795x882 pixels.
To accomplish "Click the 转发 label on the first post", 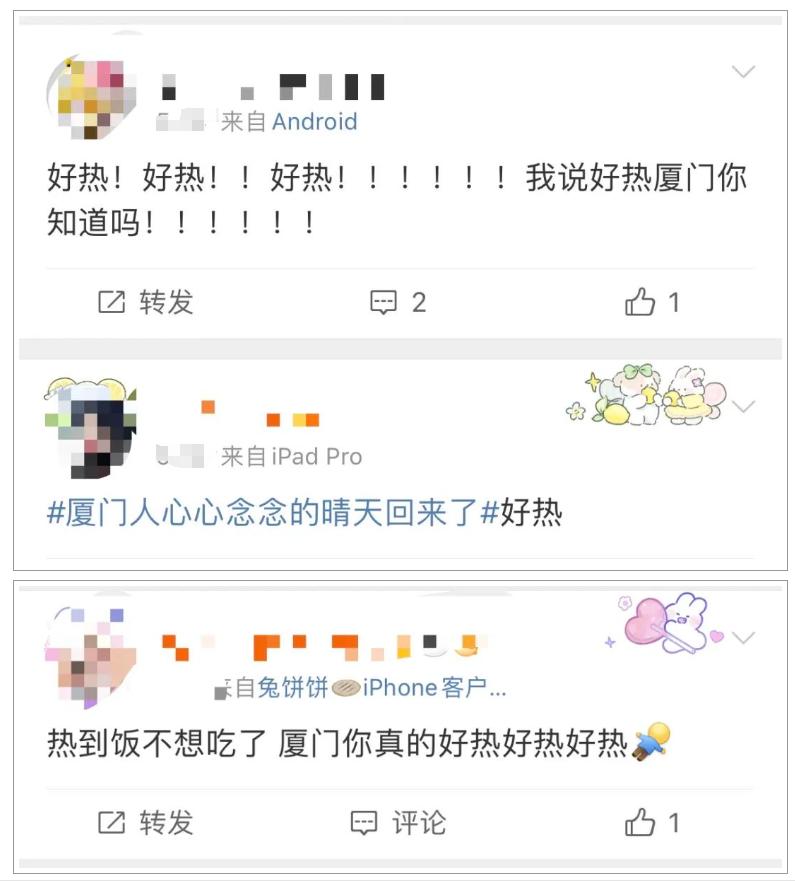I will point(167,302).
